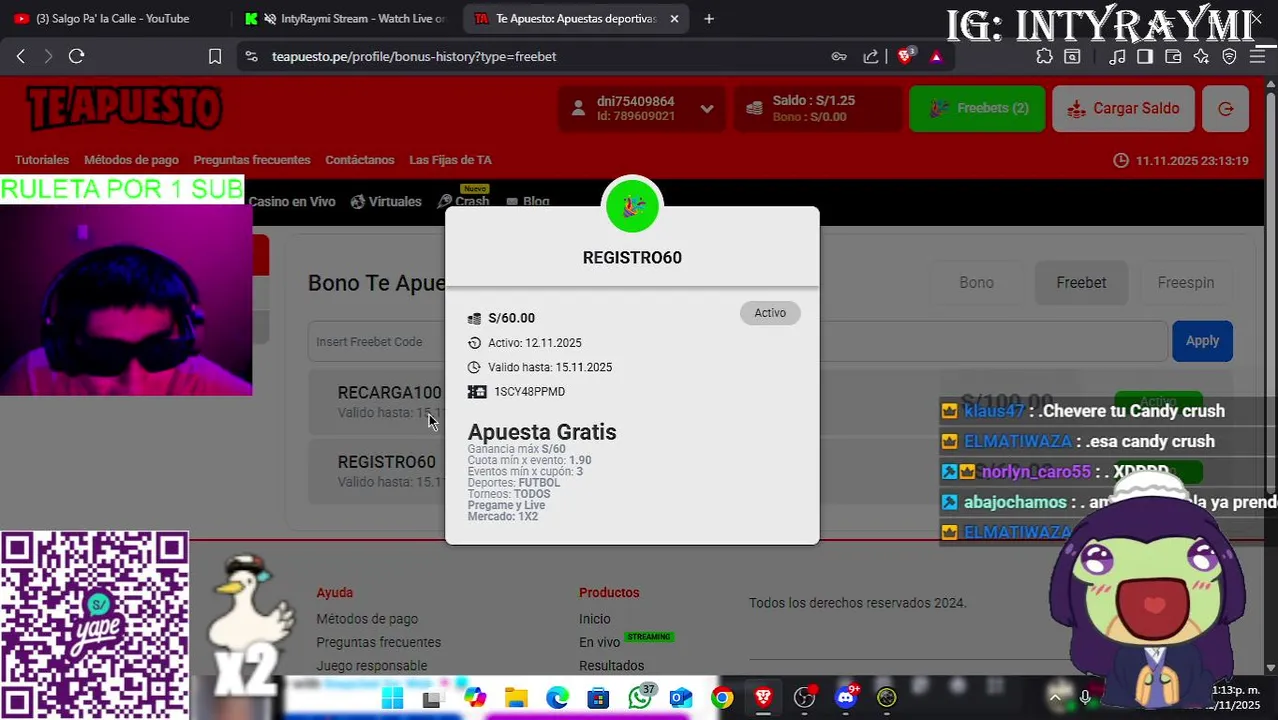
Task: Select the Bono tab
Action: 977,283
